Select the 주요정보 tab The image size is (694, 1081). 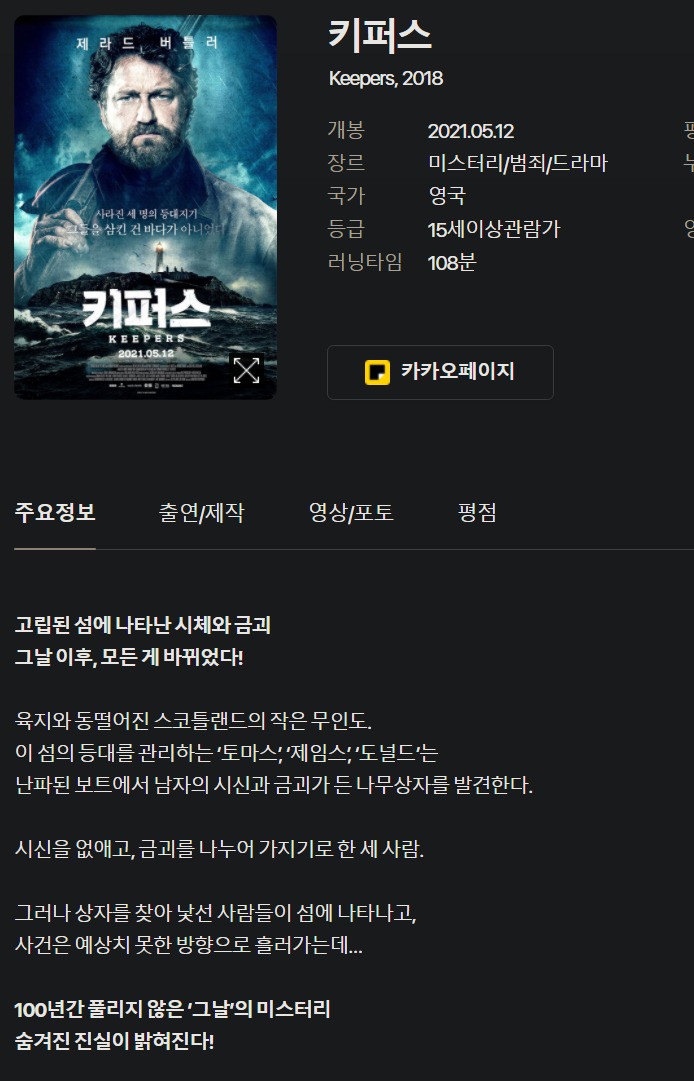point(54,513)
